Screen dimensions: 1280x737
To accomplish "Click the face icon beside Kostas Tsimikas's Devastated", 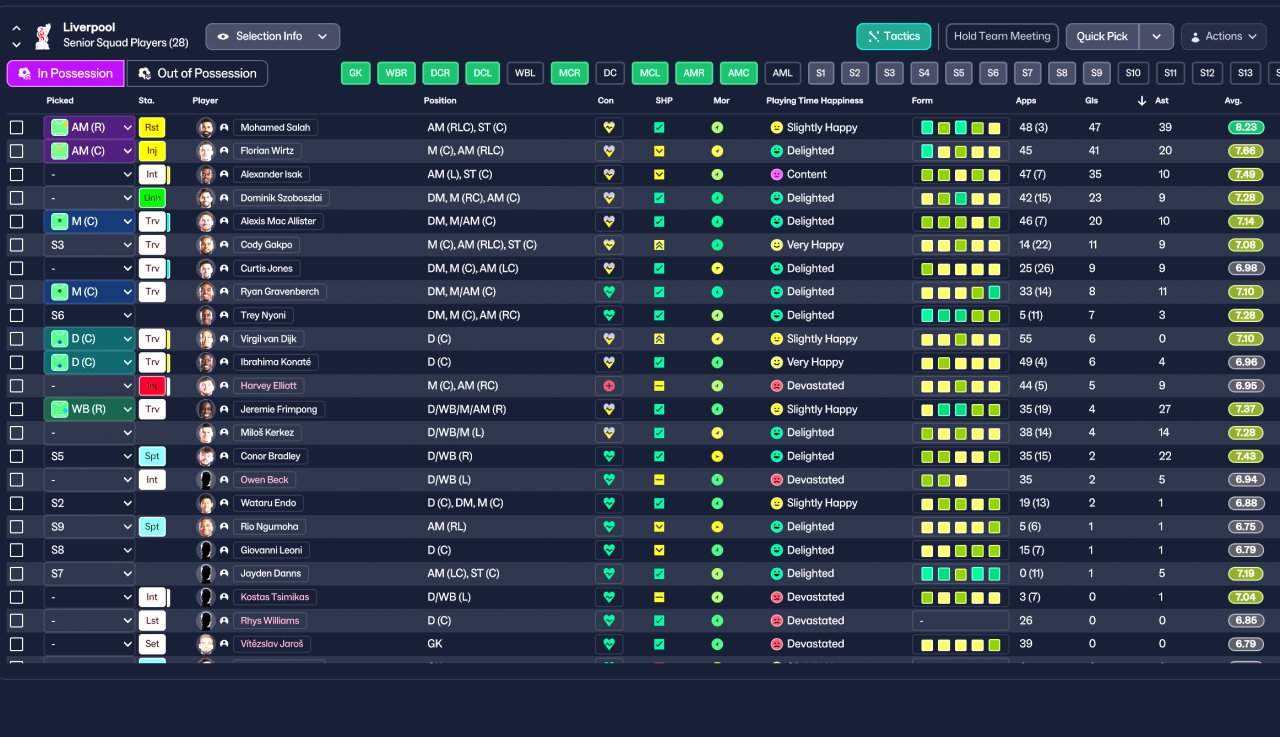I will 776,597.
